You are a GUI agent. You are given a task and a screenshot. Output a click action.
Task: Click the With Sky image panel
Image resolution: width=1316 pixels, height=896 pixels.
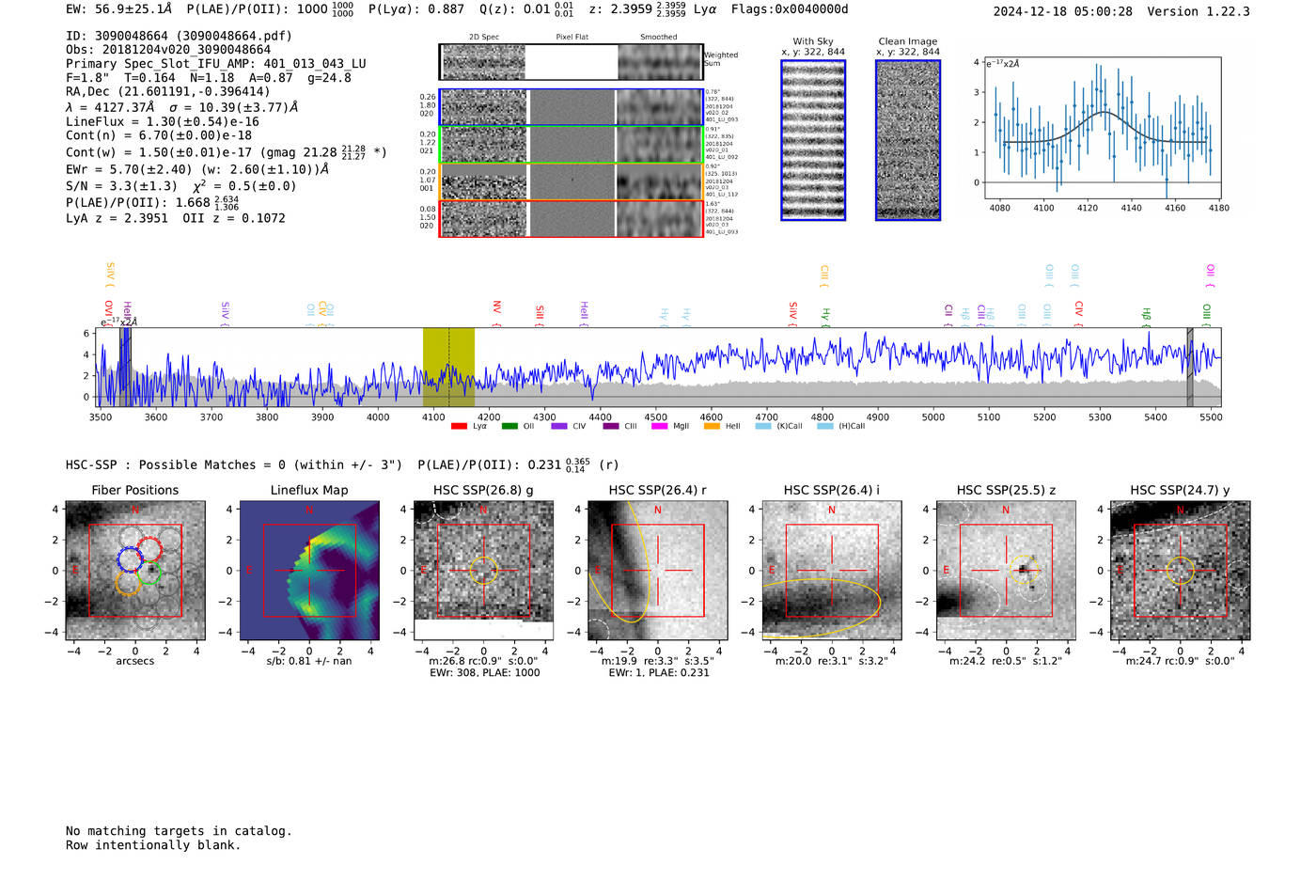click(813, 140)
